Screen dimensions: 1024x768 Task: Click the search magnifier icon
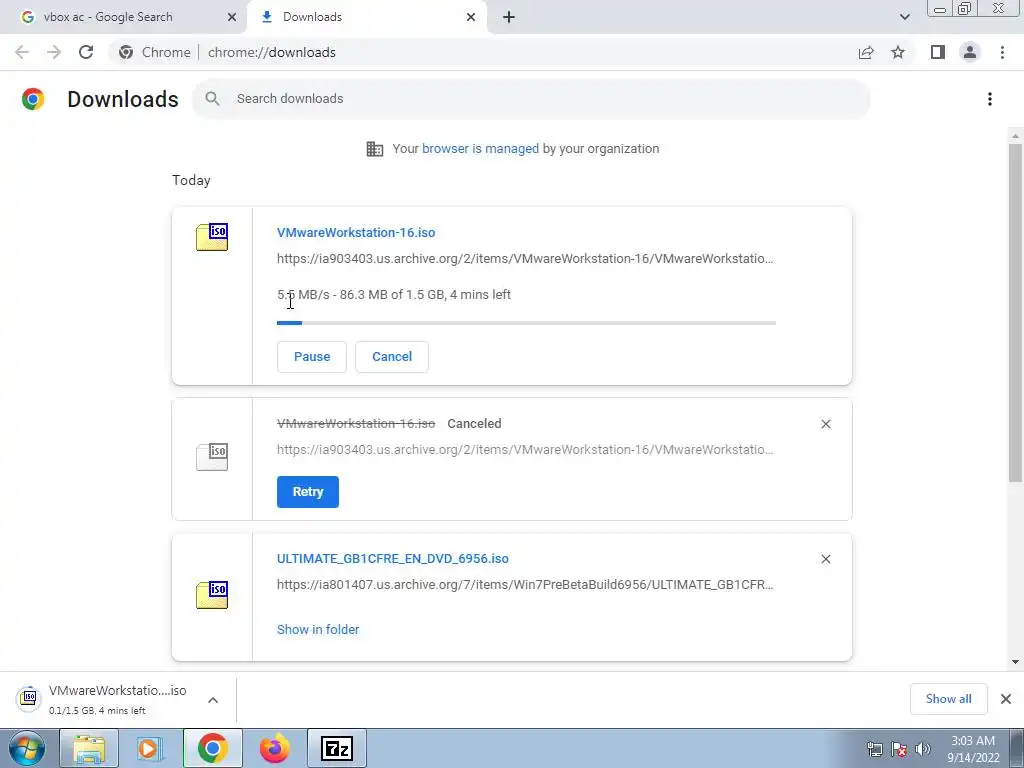pyautogui.click(x=212, y=99)
